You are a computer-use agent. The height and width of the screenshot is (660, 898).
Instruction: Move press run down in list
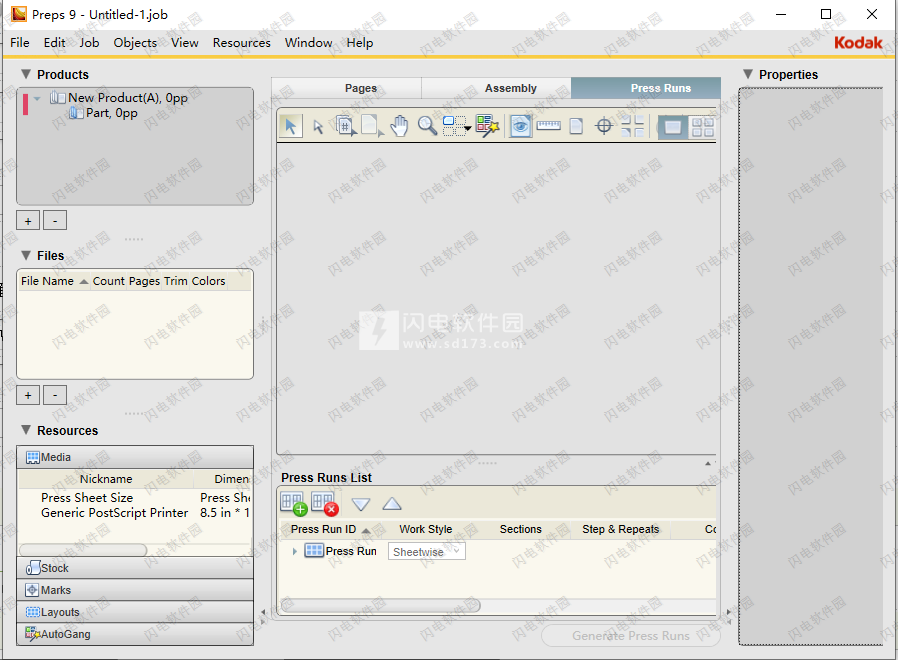click(361, 504)
